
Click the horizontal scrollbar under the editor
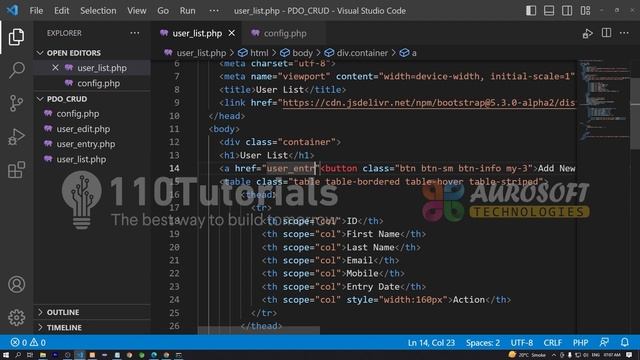259,330
